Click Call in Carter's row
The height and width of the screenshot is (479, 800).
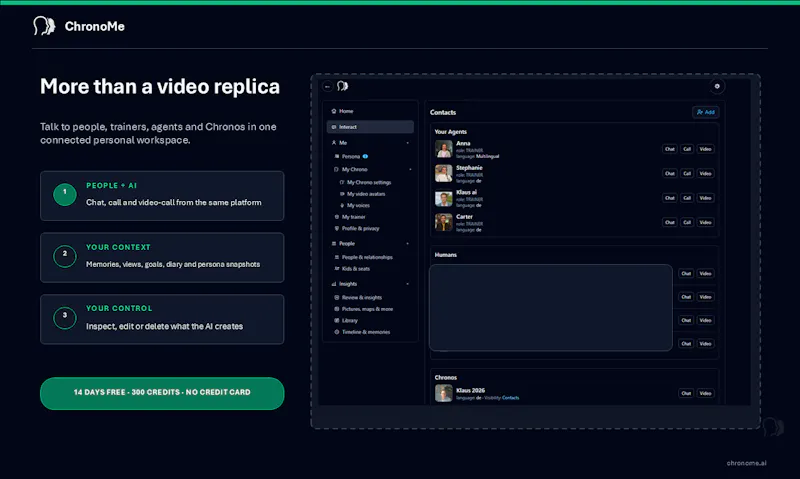coord(687,222)
